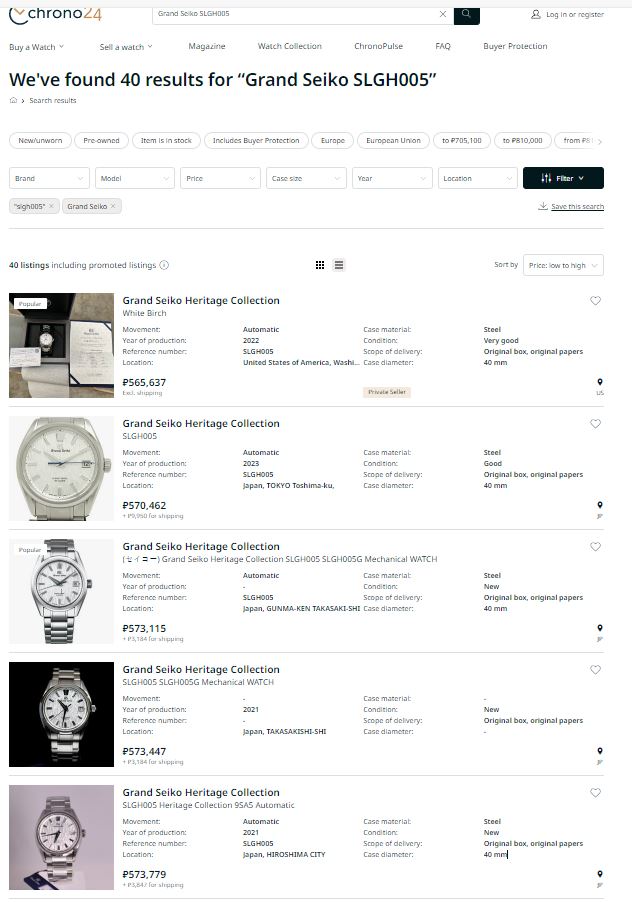Viewport: 632px width, 902px height.
Task: Open the Buy a Watch menu
Action: [36, 47]
